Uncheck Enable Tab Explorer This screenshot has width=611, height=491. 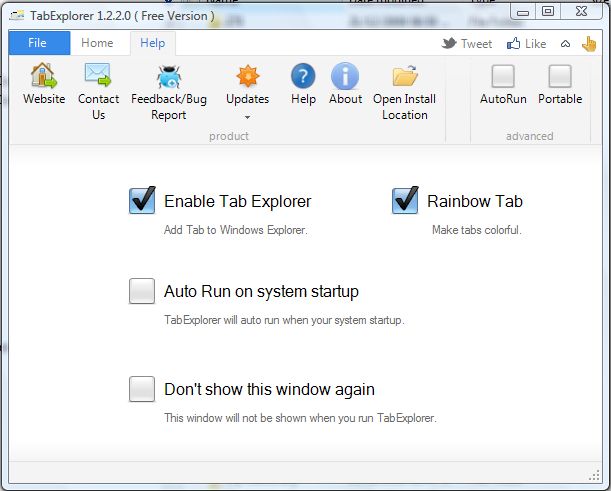(142, 200)
